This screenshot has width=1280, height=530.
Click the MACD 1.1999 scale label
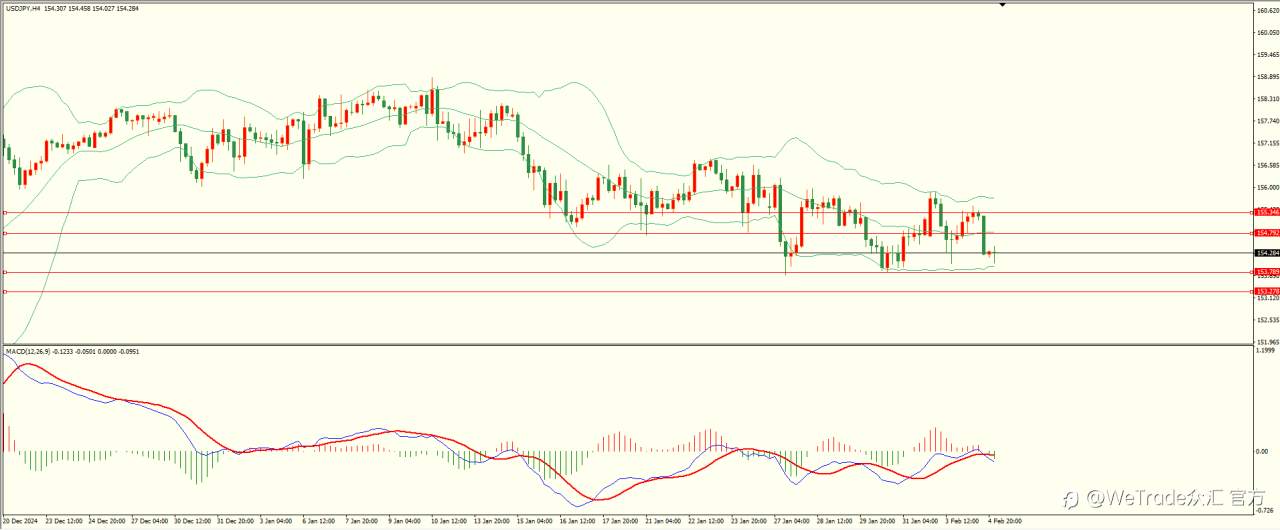1268,351
